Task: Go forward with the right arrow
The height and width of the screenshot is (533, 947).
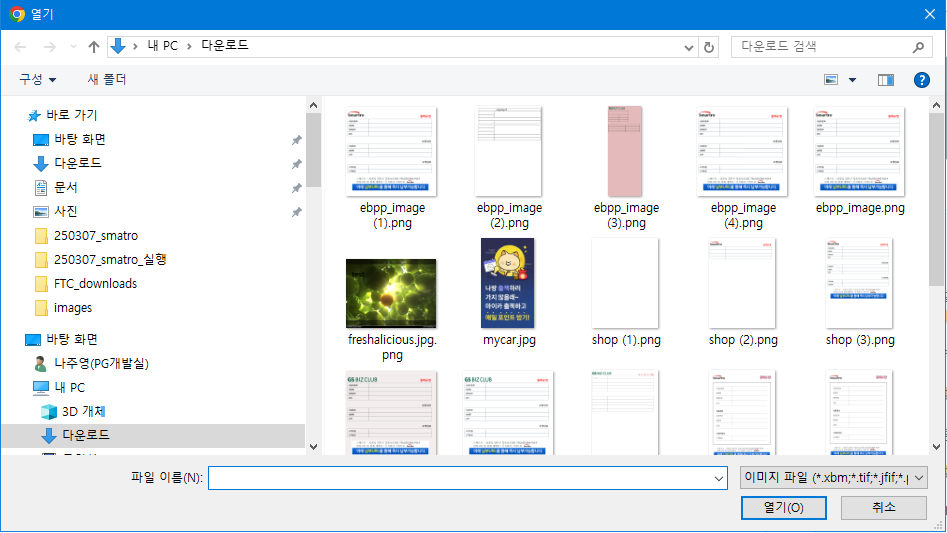Action: coord(50,46)
